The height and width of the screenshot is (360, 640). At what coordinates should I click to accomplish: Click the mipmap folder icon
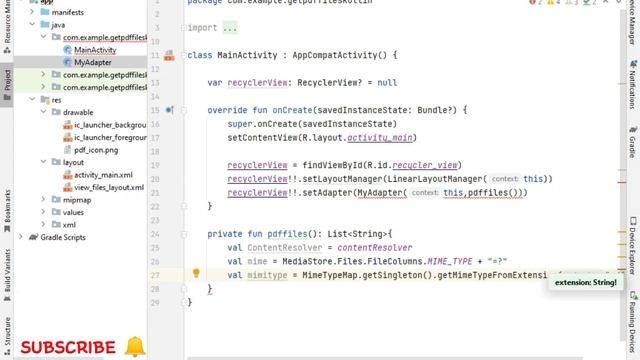(x=56, y=200)
